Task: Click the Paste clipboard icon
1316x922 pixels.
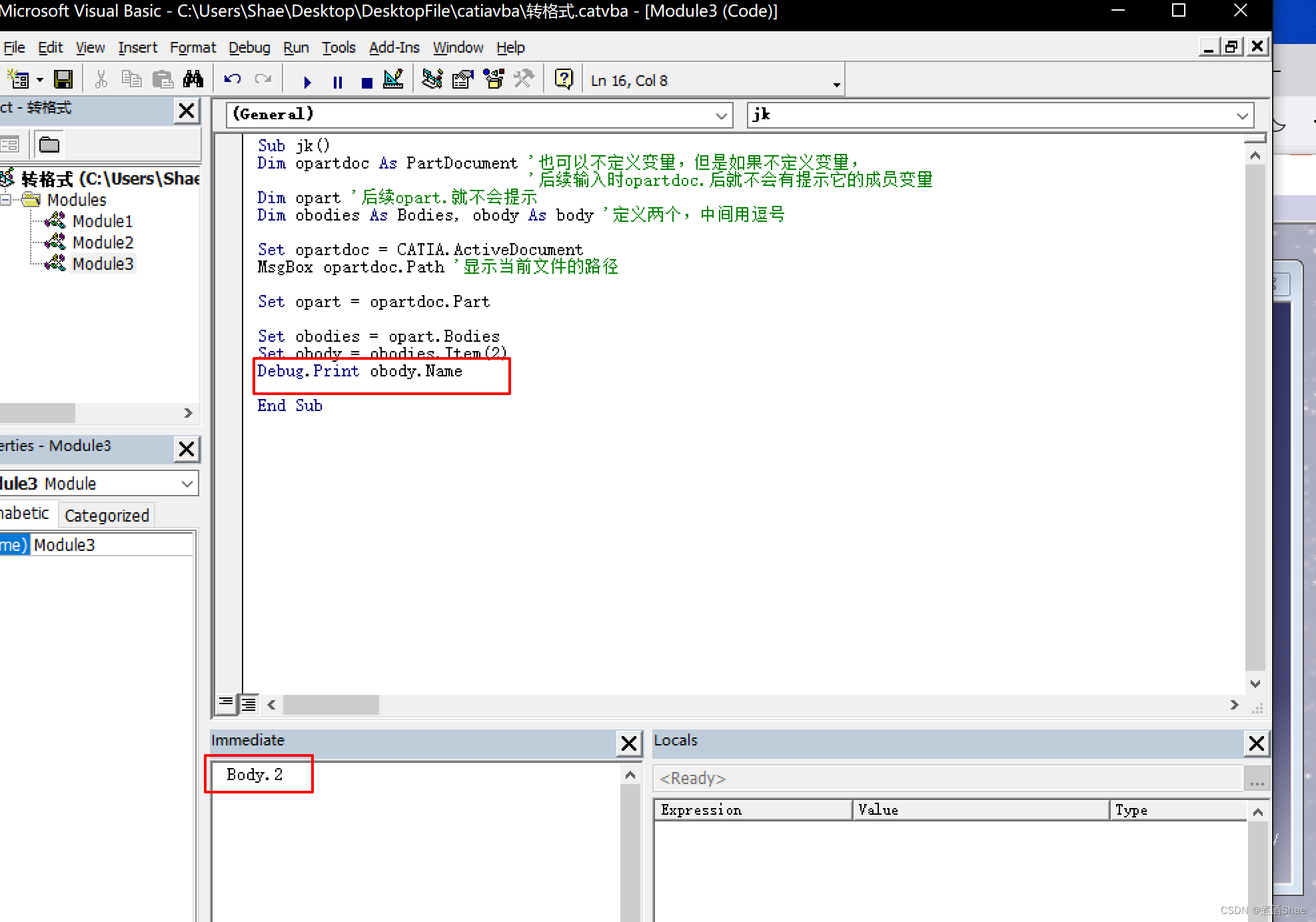Action: 162,80
